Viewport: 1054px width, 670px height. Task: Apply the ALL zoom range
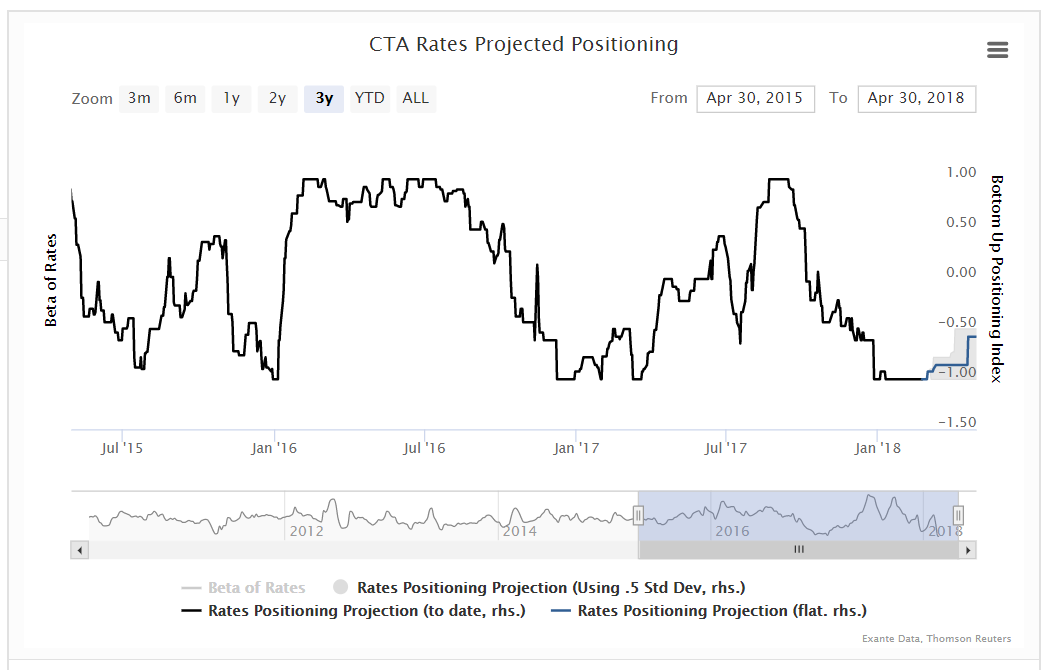tap(415, 98)
